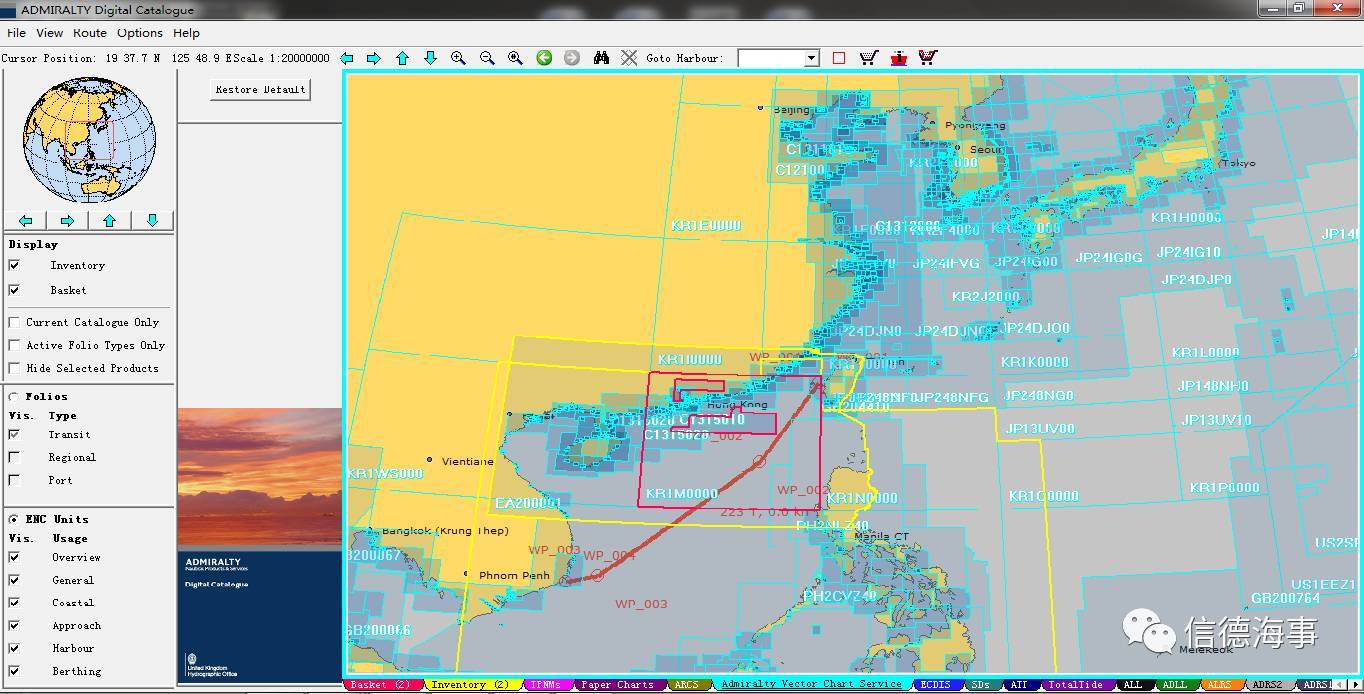Switch to the AIT tab
This screenshot has height=694, width=1364.
pos(1019,685)
